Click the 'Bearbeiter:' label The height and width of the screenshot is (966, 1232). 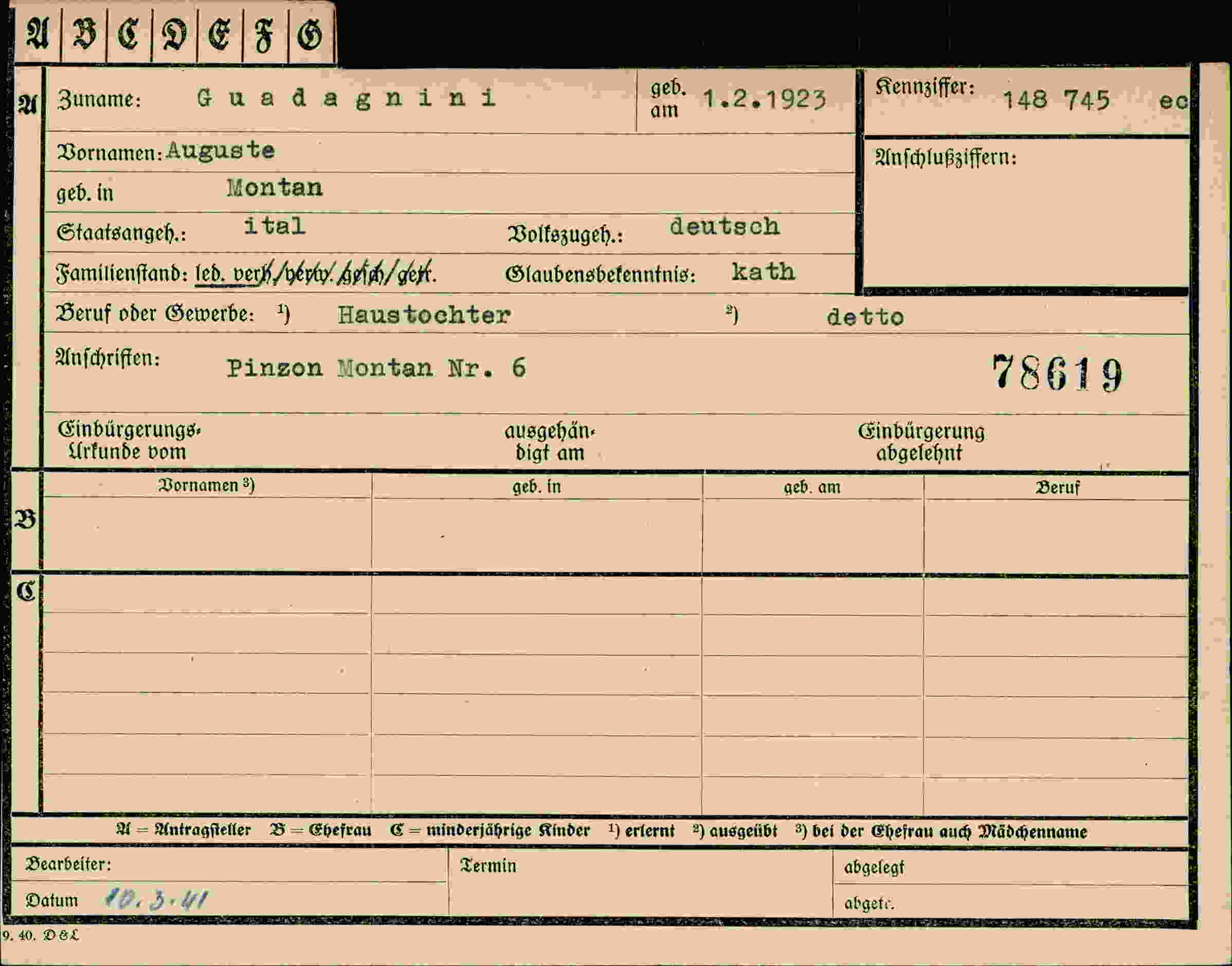point(68,864)
